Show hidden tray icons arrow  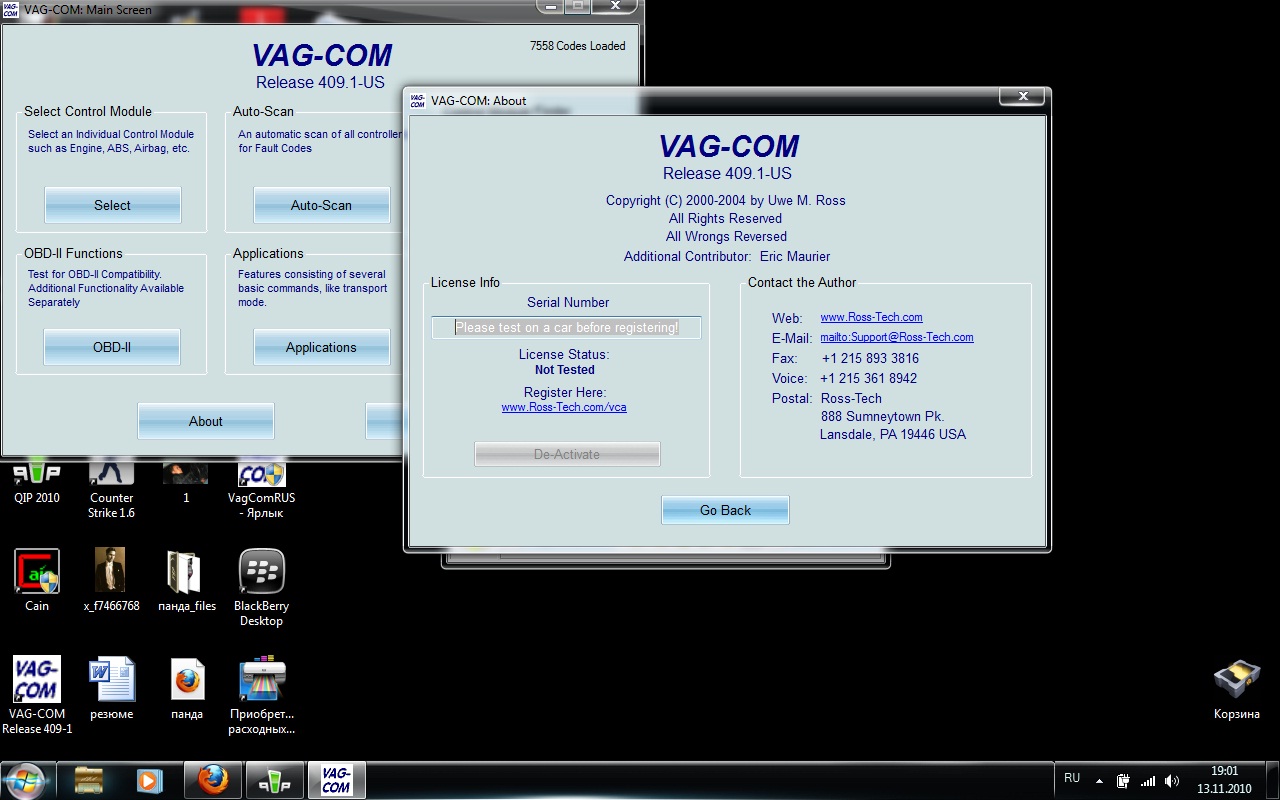[x=1099, y=780]
